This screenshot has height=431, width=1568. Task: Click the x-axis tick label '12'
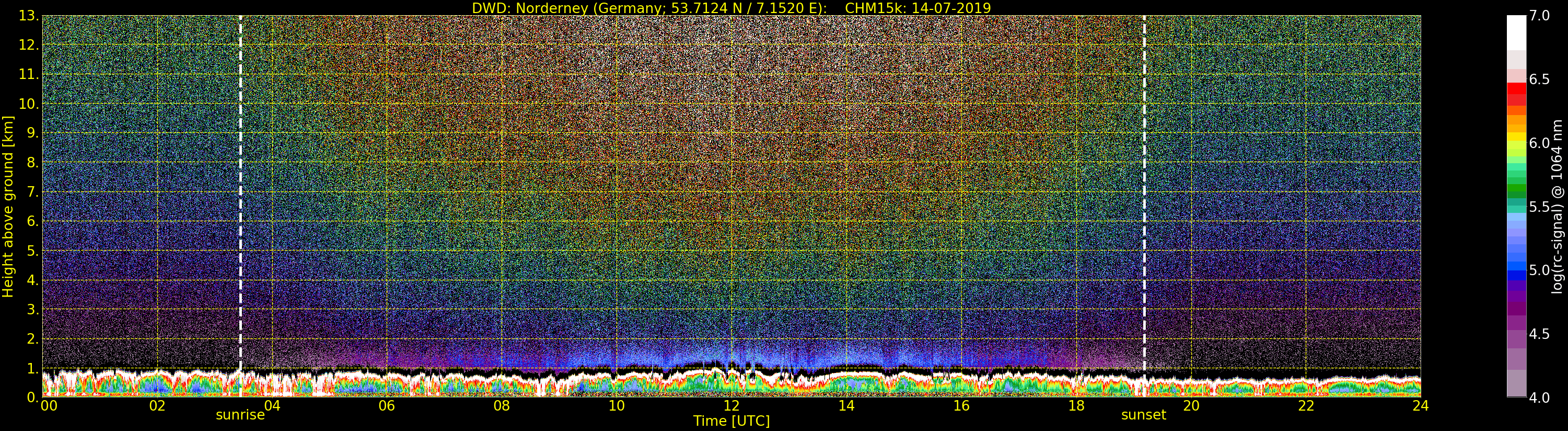coord(731,406)
